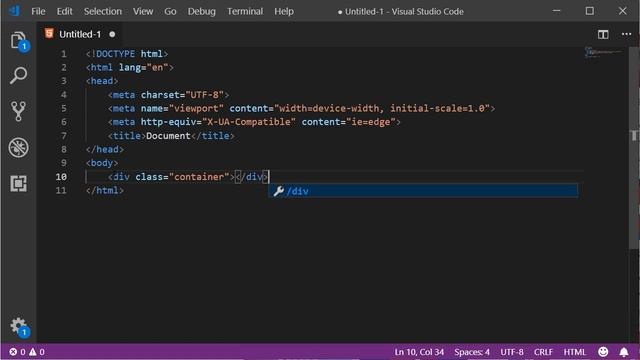This screenshot has height=360, width=640.
Task: Click the HTML5 file icon on the tab
Action: 49,34
